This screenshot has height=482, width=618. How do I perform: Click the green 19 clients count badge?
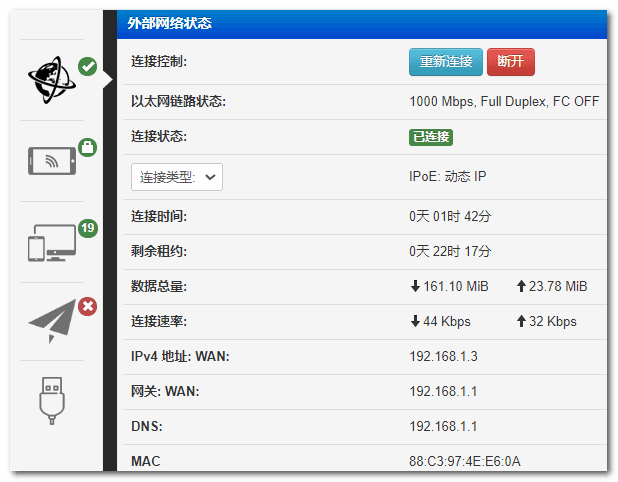coord(87,228)
